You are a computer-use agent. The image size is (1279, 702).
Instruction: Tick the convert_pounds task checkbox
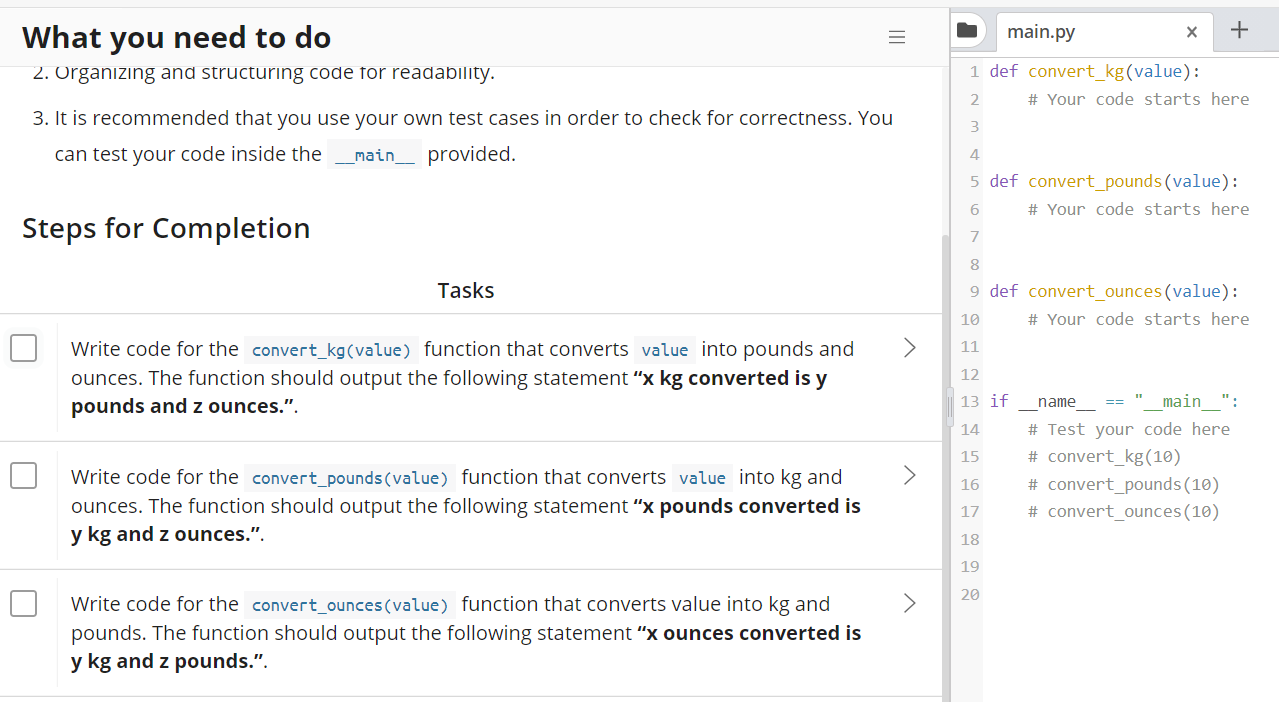click(24, 476)
